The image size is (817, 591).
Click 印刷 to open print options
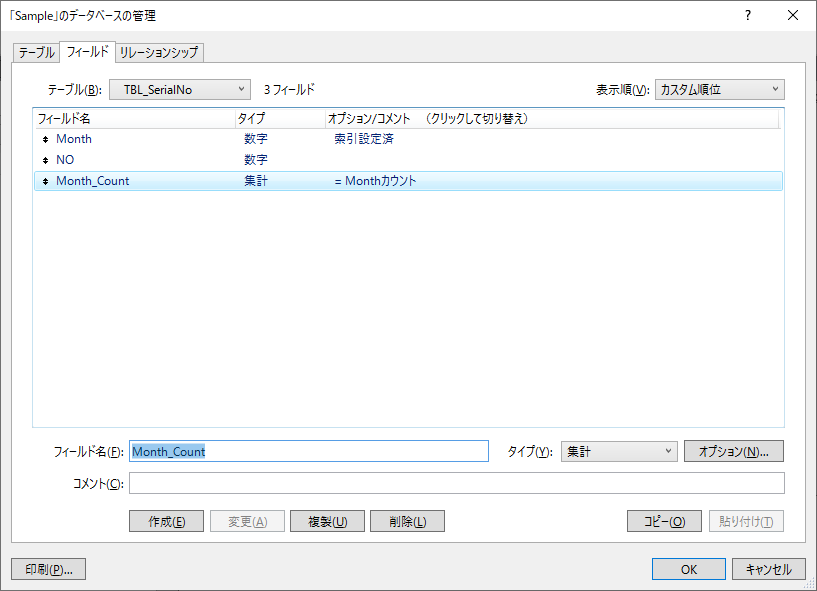[x=47, y=568]
